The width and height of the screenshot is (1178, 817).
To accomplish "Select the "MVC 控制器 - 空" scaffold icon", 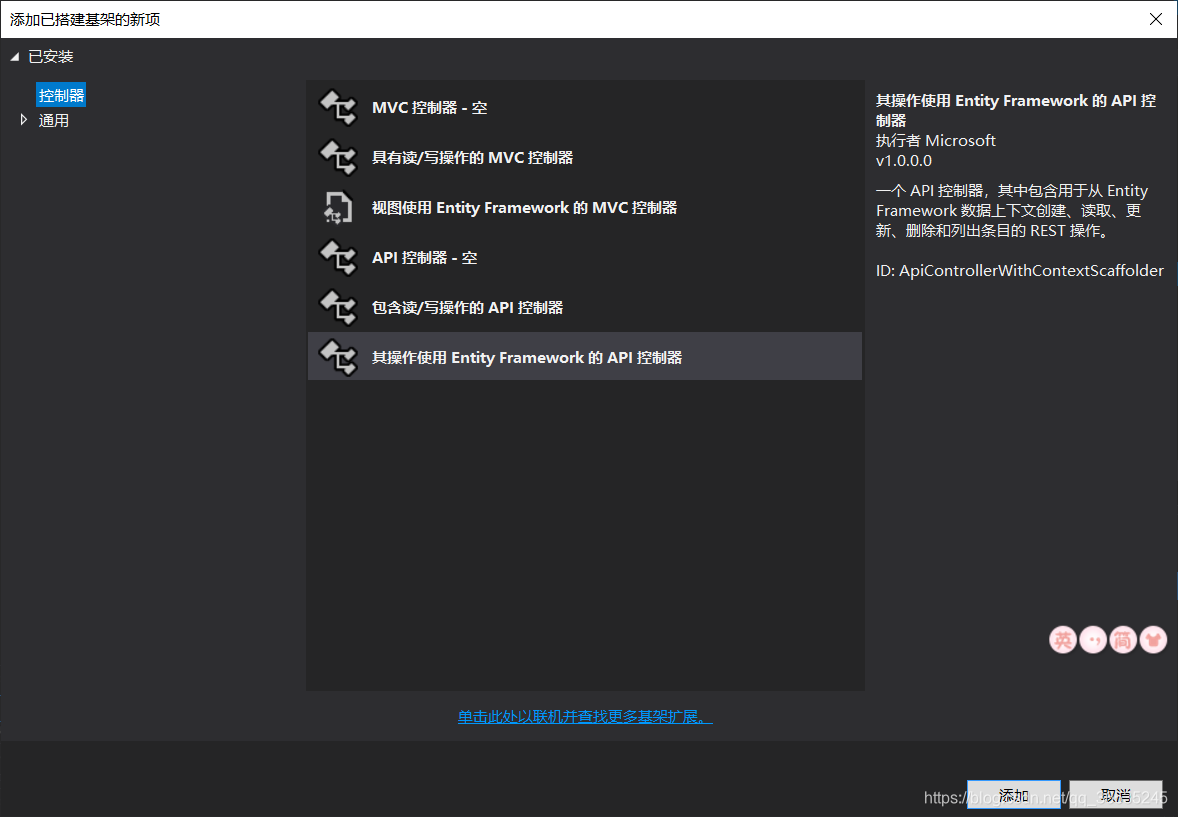I will (337, 107).
